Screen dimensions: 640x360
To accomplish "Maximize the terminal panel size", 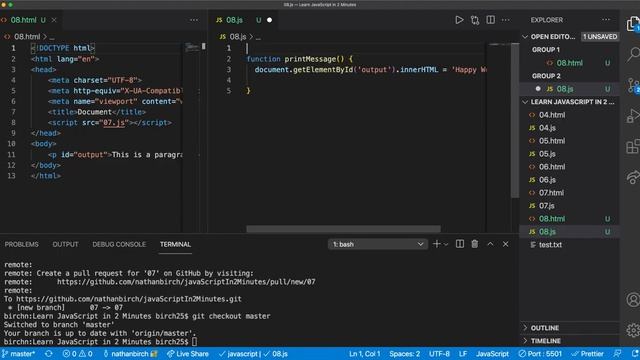I will pos(490,244).
